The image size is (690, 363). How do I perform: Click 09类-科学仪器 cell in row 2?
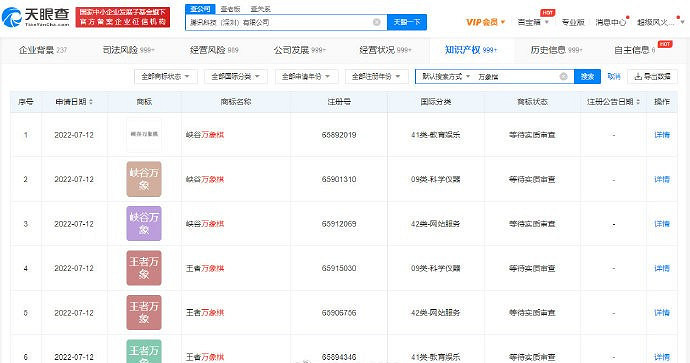pyautogui.click(x=436, y=180)
